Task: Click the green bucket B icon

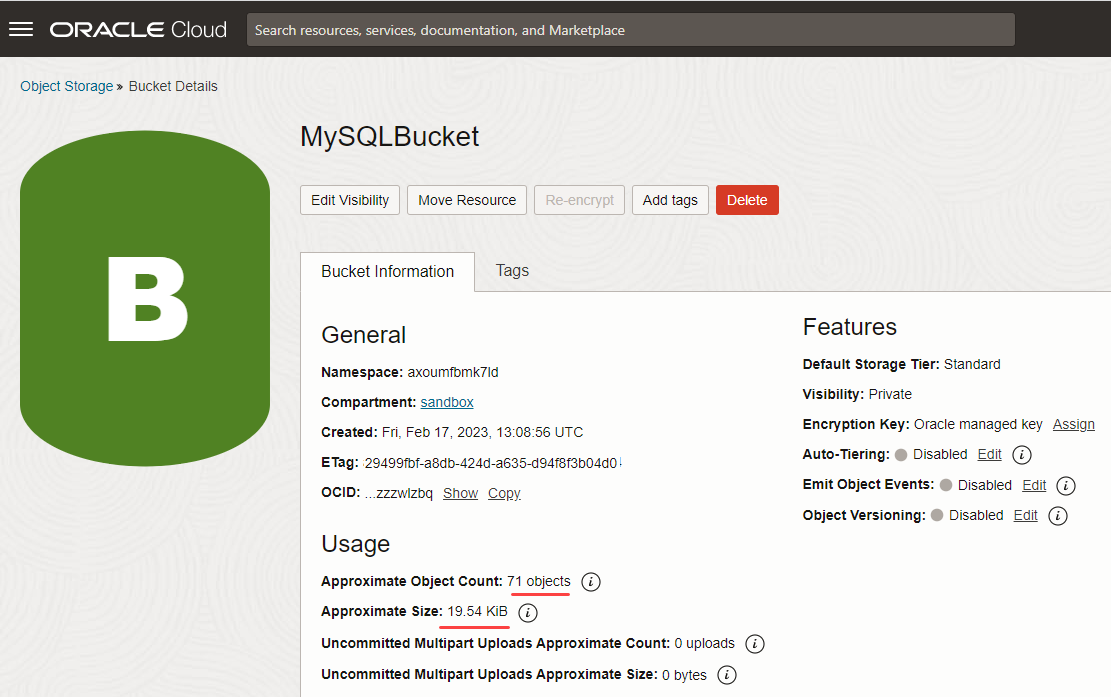Action: (145, 298)
